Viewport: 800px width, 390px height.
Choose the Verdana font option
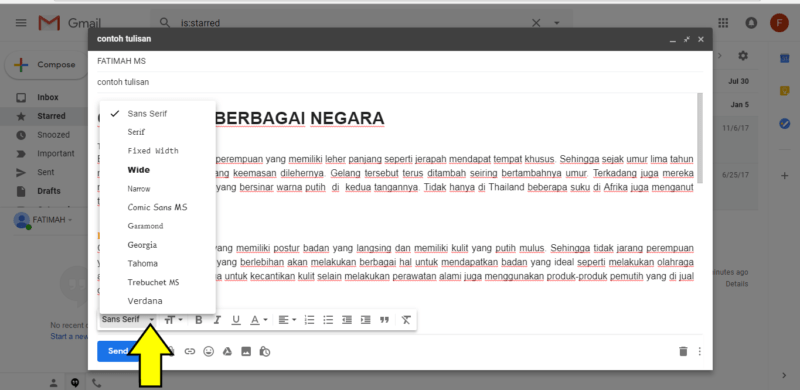(158, 301)
